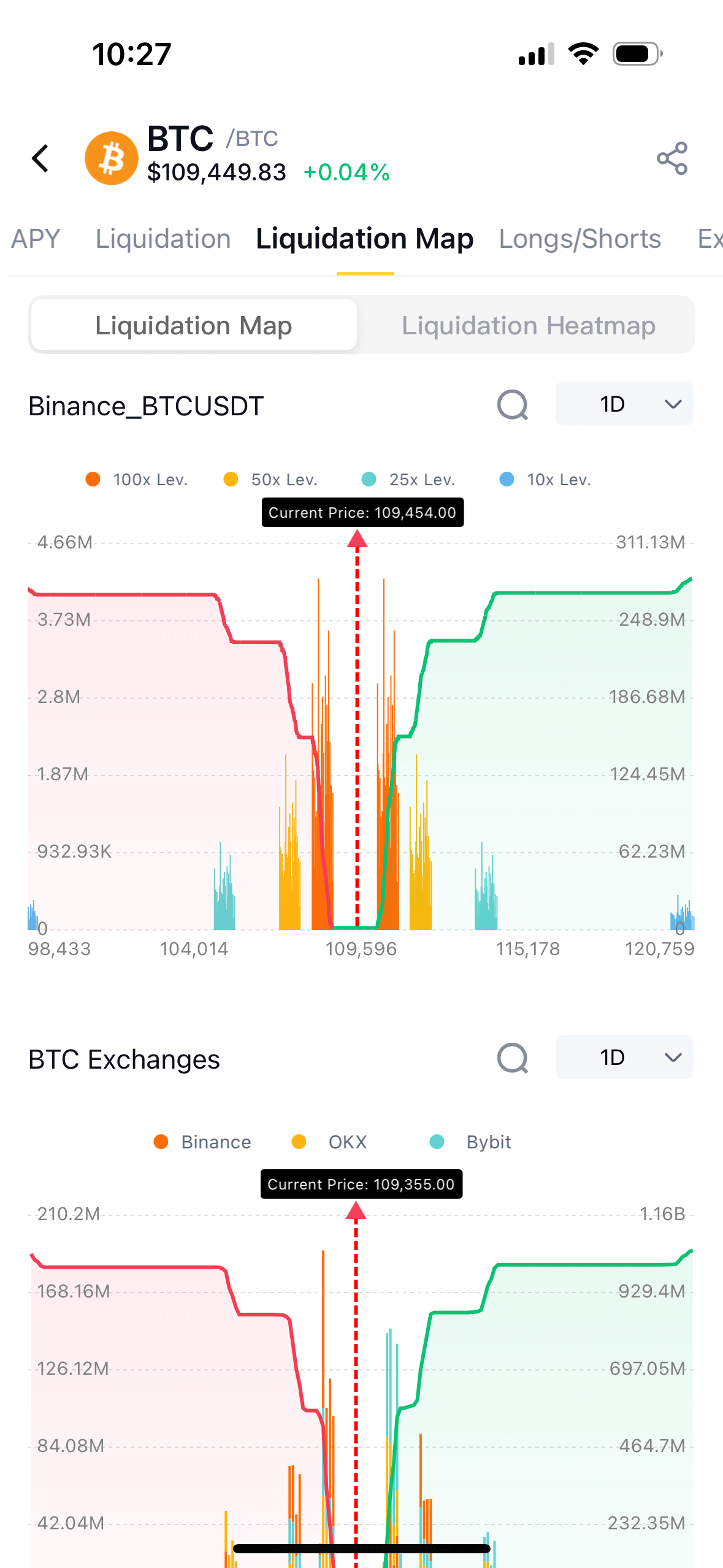Tap the Wi-Fi status icon
The image size is (723, 1568).
583,54
